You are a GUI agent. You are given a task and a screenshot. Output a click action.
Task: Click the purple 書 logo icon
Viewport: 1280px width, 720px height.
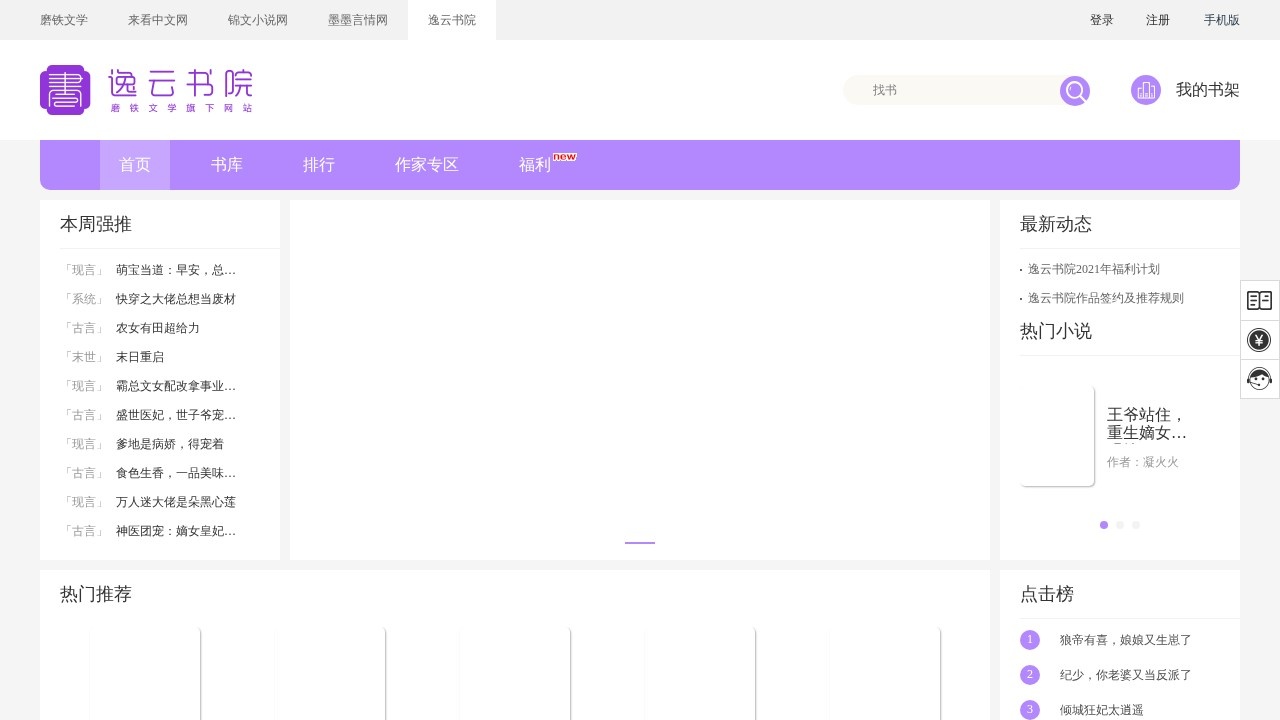click(x=65, y=90)
